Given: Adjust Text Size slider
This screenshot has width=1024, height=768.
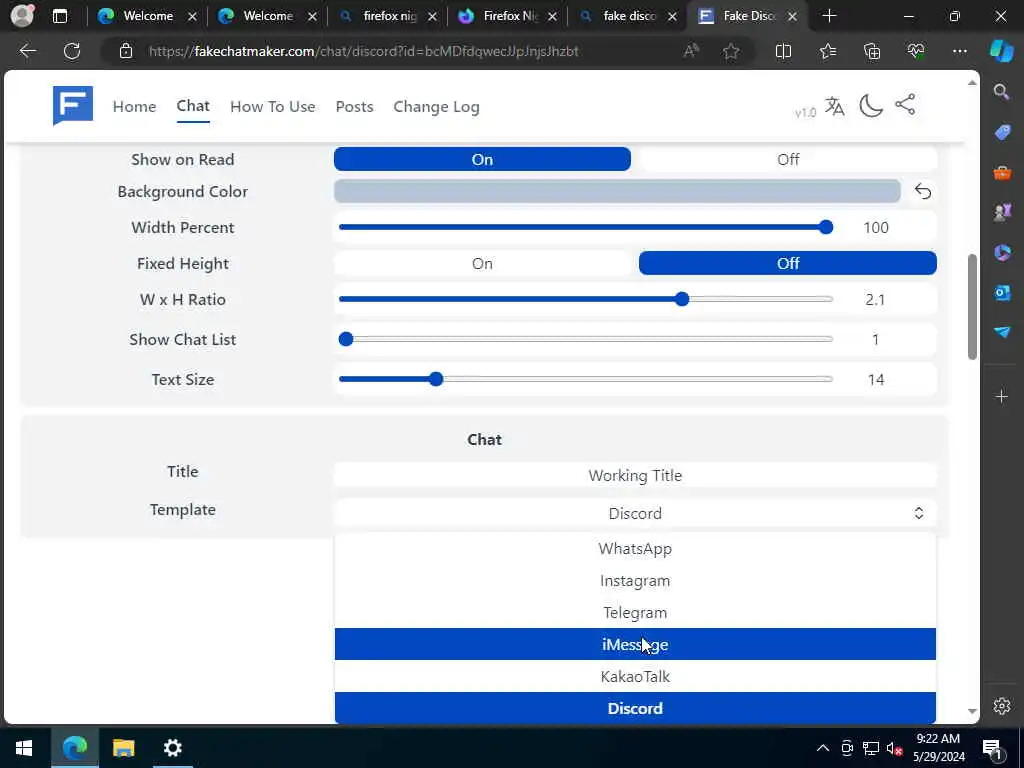Looking at the screenshot, I should click(x=586, y=379).
